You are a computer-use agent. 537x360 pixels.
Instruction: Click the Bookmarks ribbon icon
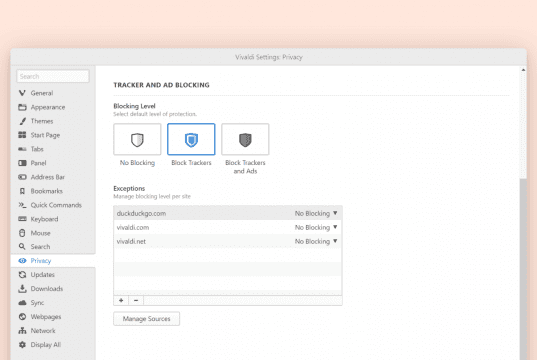coord(22,191)
